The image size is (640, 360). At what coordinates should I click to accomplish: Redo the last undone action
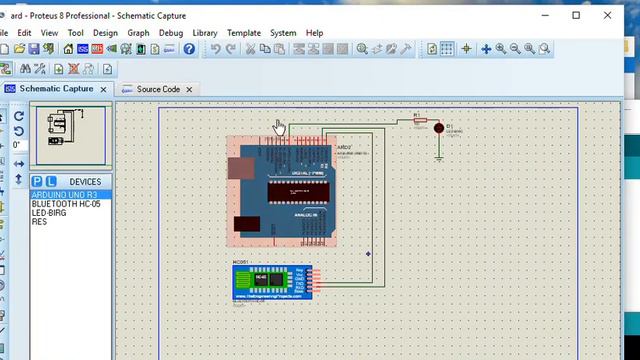point(231,49)
